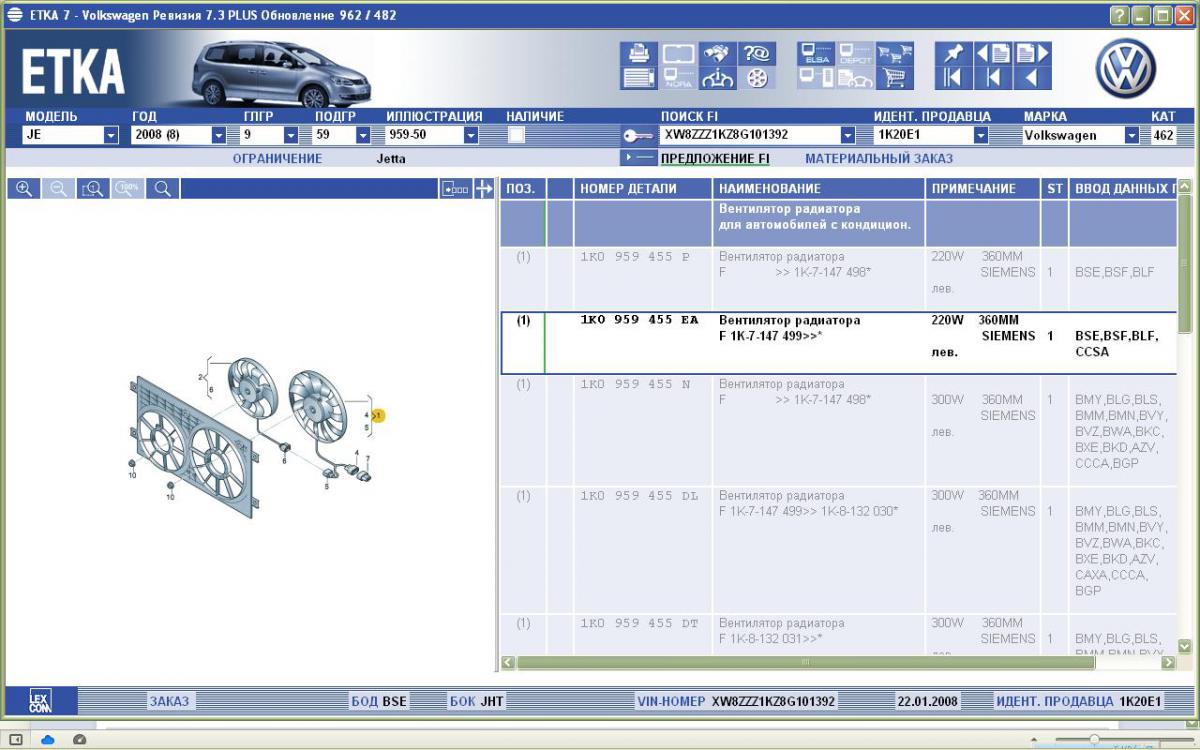Expand the МОДЕЛЬ dropdown showing JE
This screenshot has height=750, width=1200.
[111, 135]
